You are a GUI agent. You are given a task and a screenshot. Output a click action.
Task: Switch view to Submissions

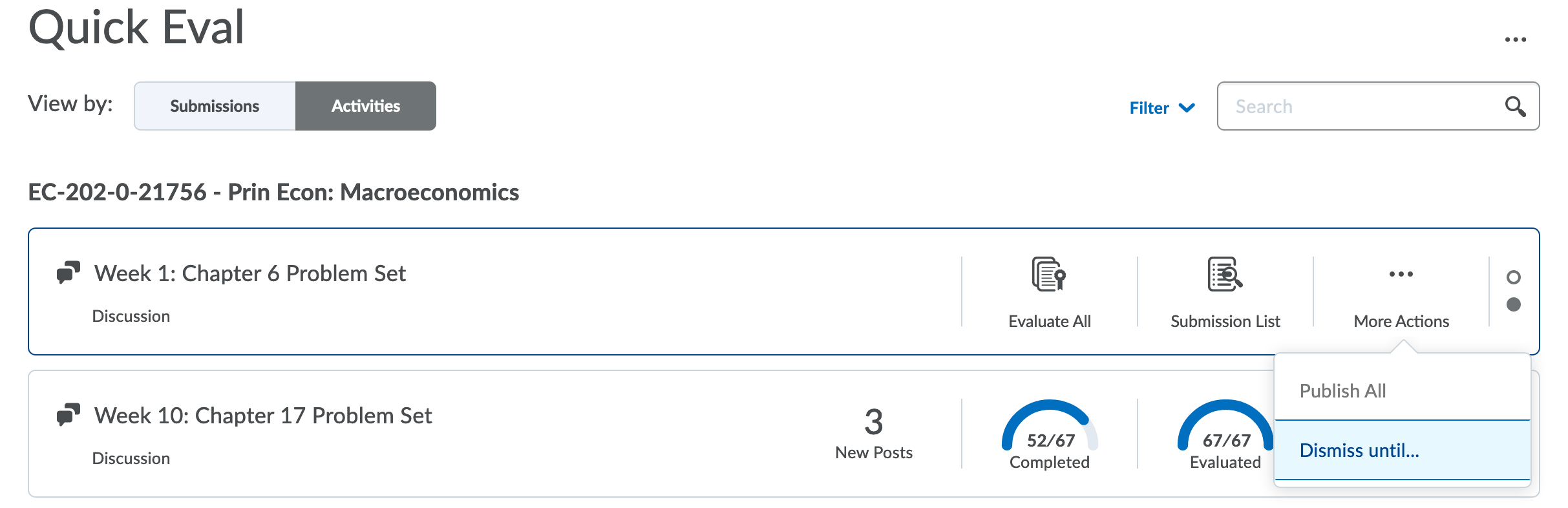click(215, 106)
